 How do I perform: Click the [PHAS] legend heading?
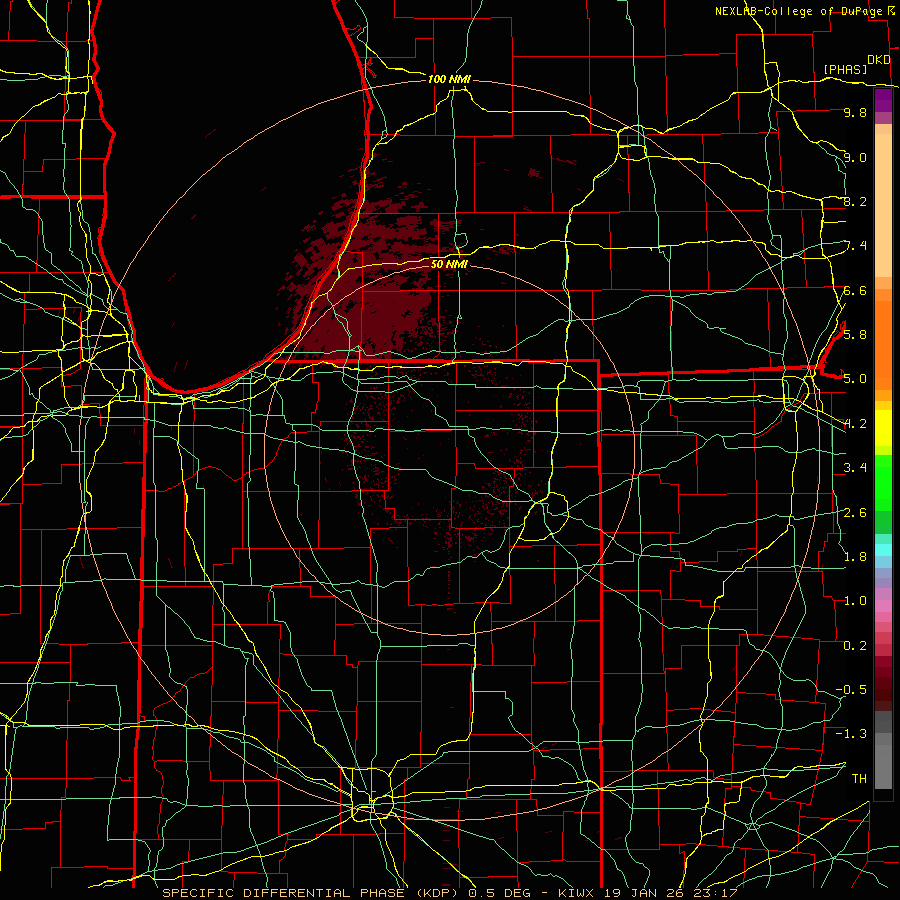point(845,69)
